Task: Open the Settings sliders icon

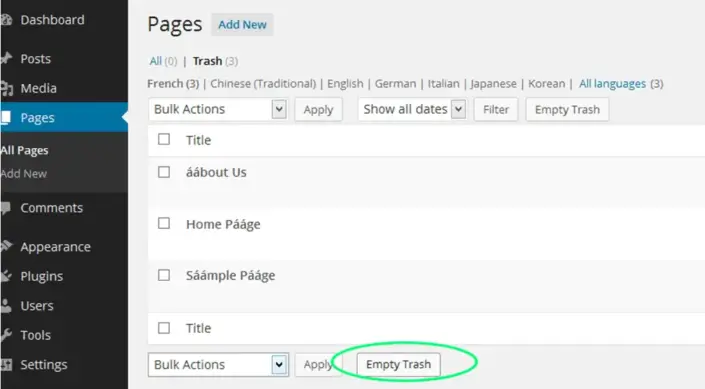Action: 6,365
